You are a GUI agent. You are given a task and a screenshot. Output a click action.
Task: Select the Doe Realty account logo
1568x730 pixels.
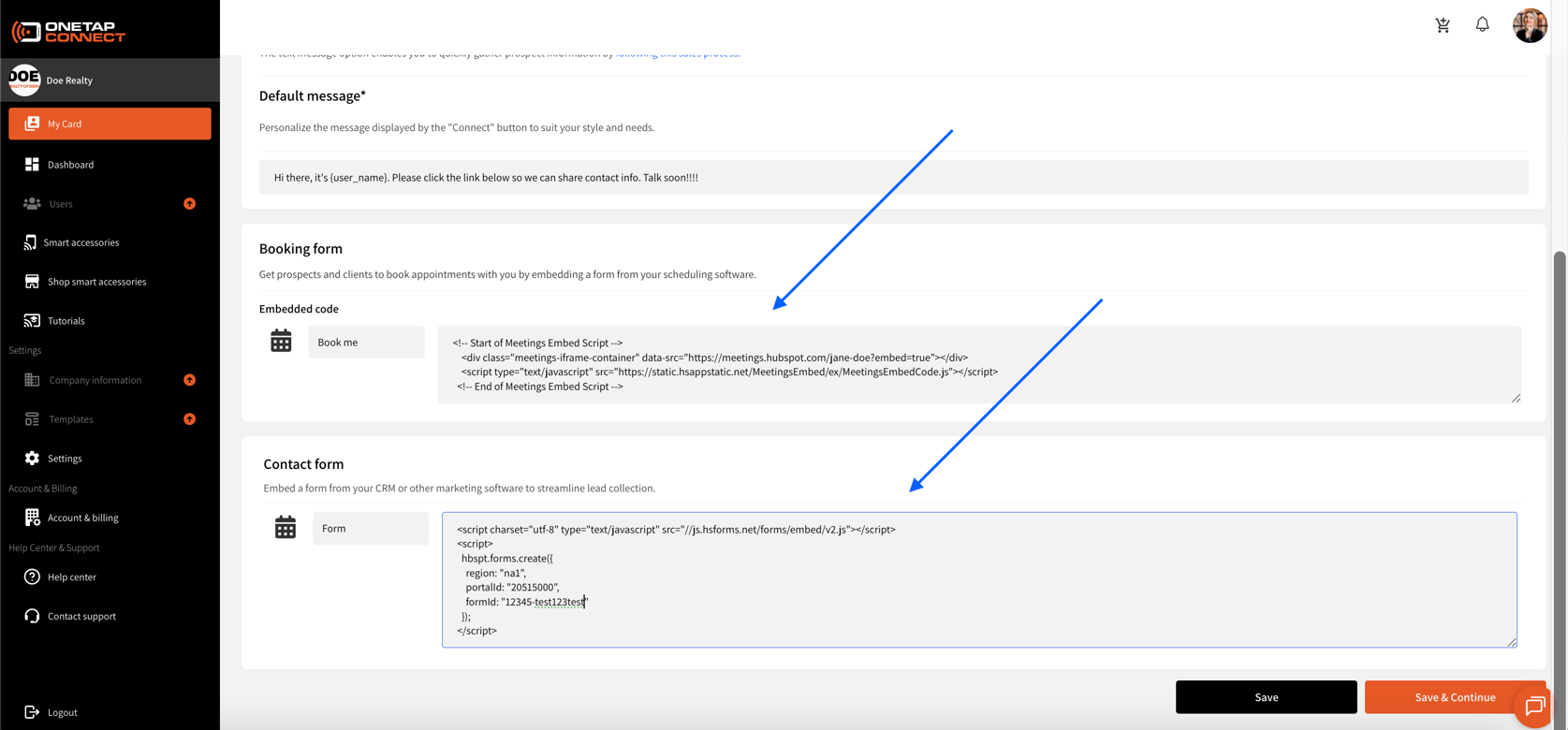(x=24, y=80)
